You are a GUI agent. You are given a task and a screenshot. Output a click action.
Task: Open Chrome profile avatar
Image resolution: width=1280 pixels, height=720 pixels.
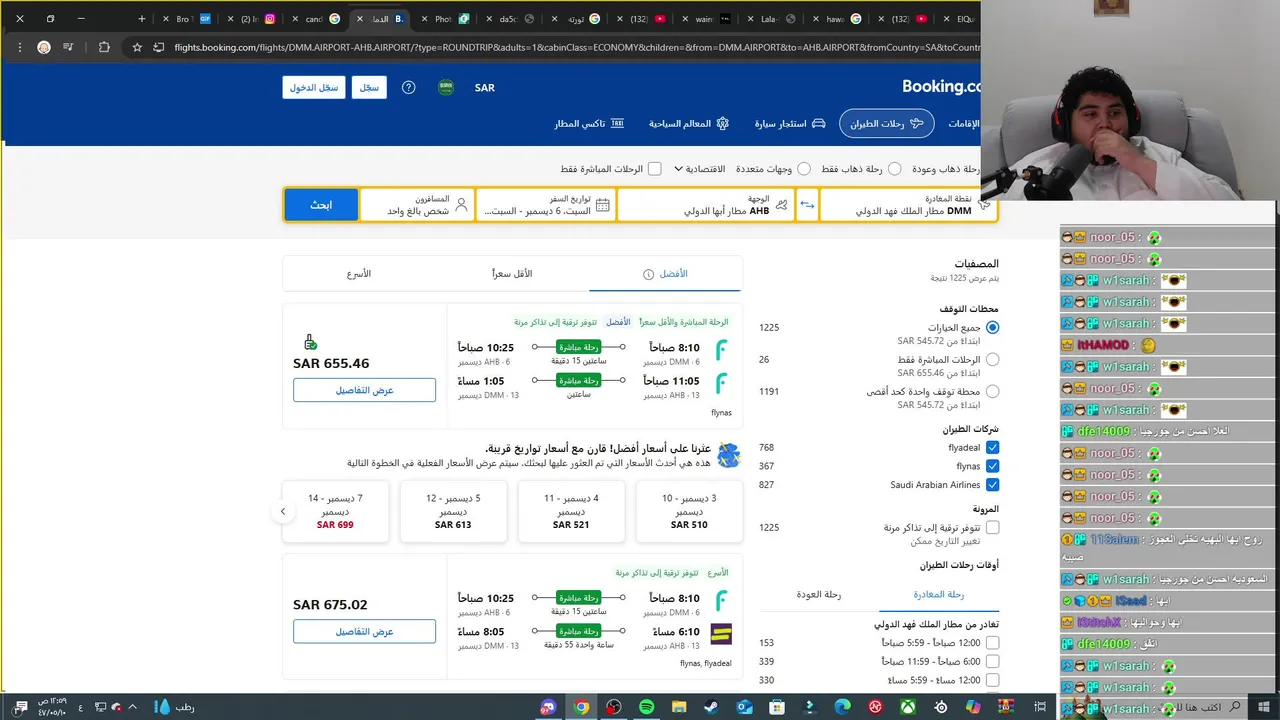44,47
